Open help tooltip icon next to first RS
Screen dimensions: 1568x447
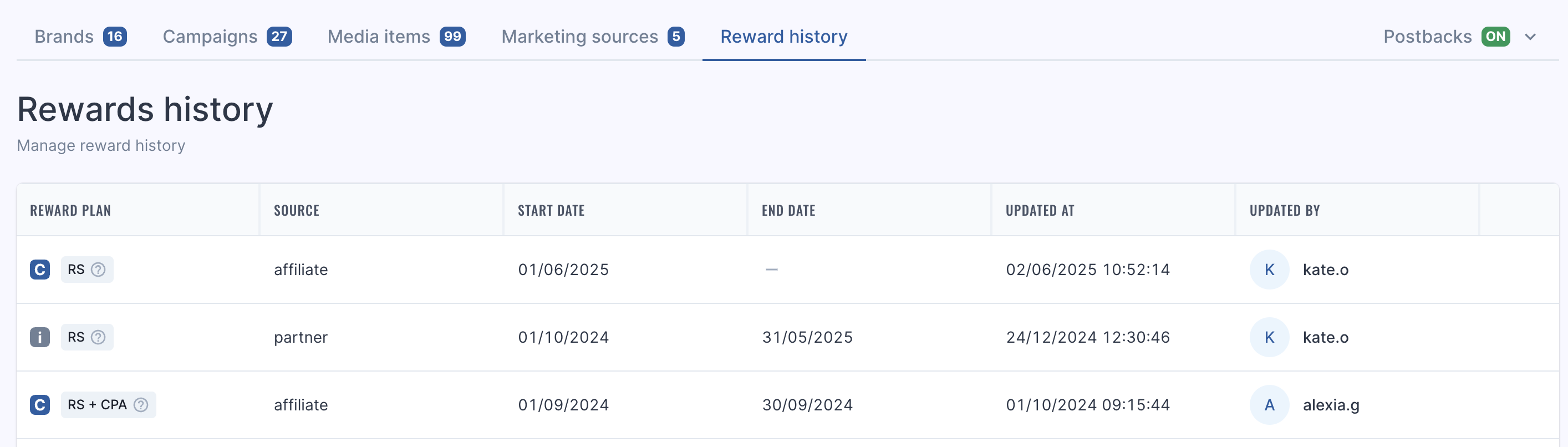[98, 269]
